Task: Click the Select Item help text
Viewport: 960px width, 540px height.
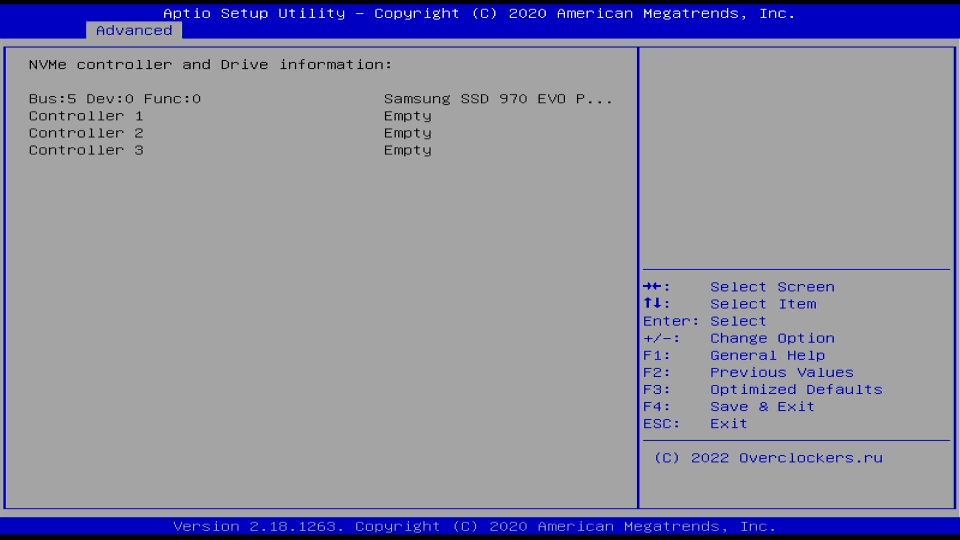Action: point(763,304)
